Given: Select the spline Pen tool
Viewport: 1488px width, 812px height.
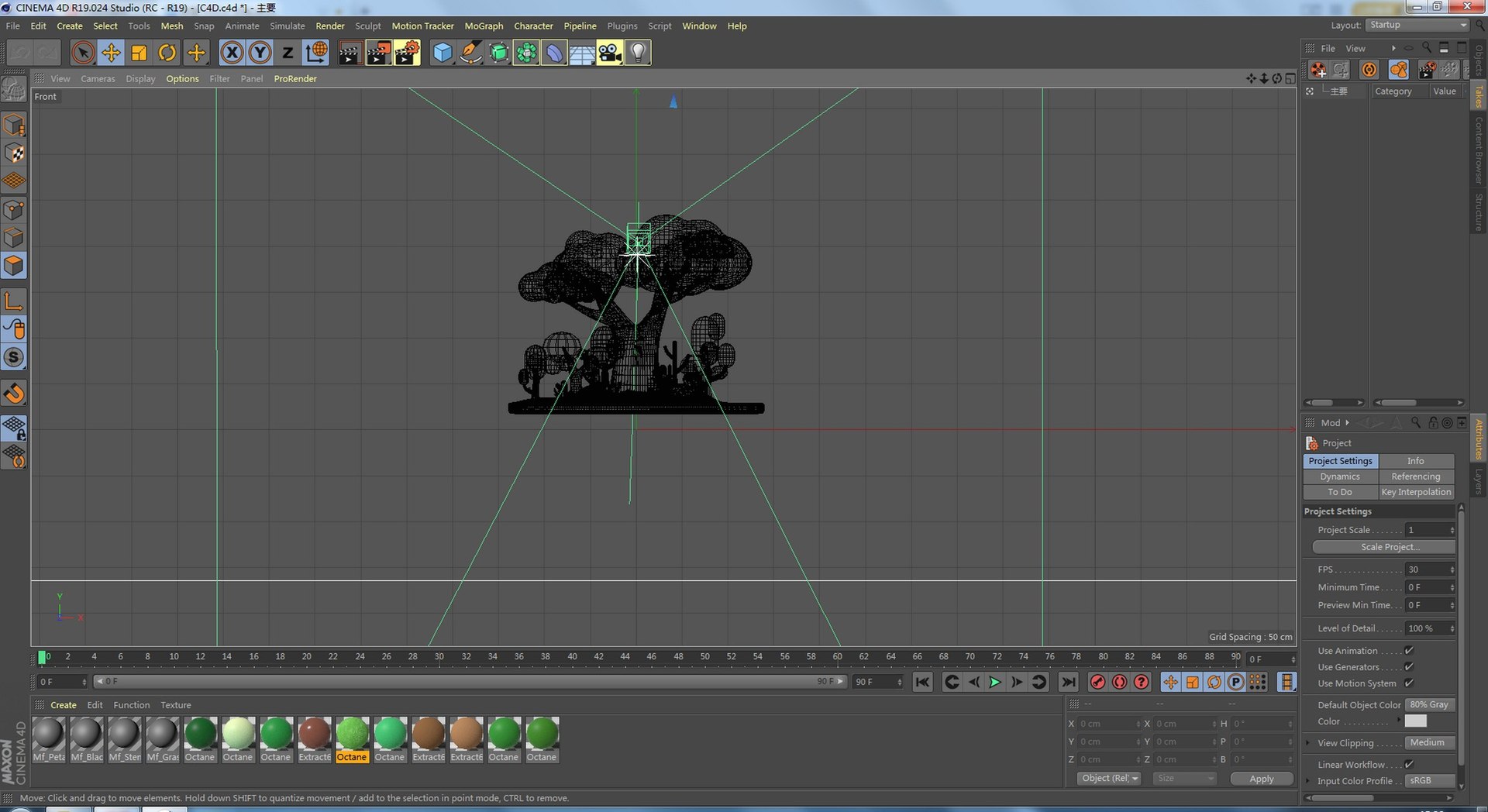Looking at the screenshot, I should pyautogui.click(x=470, y=53).
